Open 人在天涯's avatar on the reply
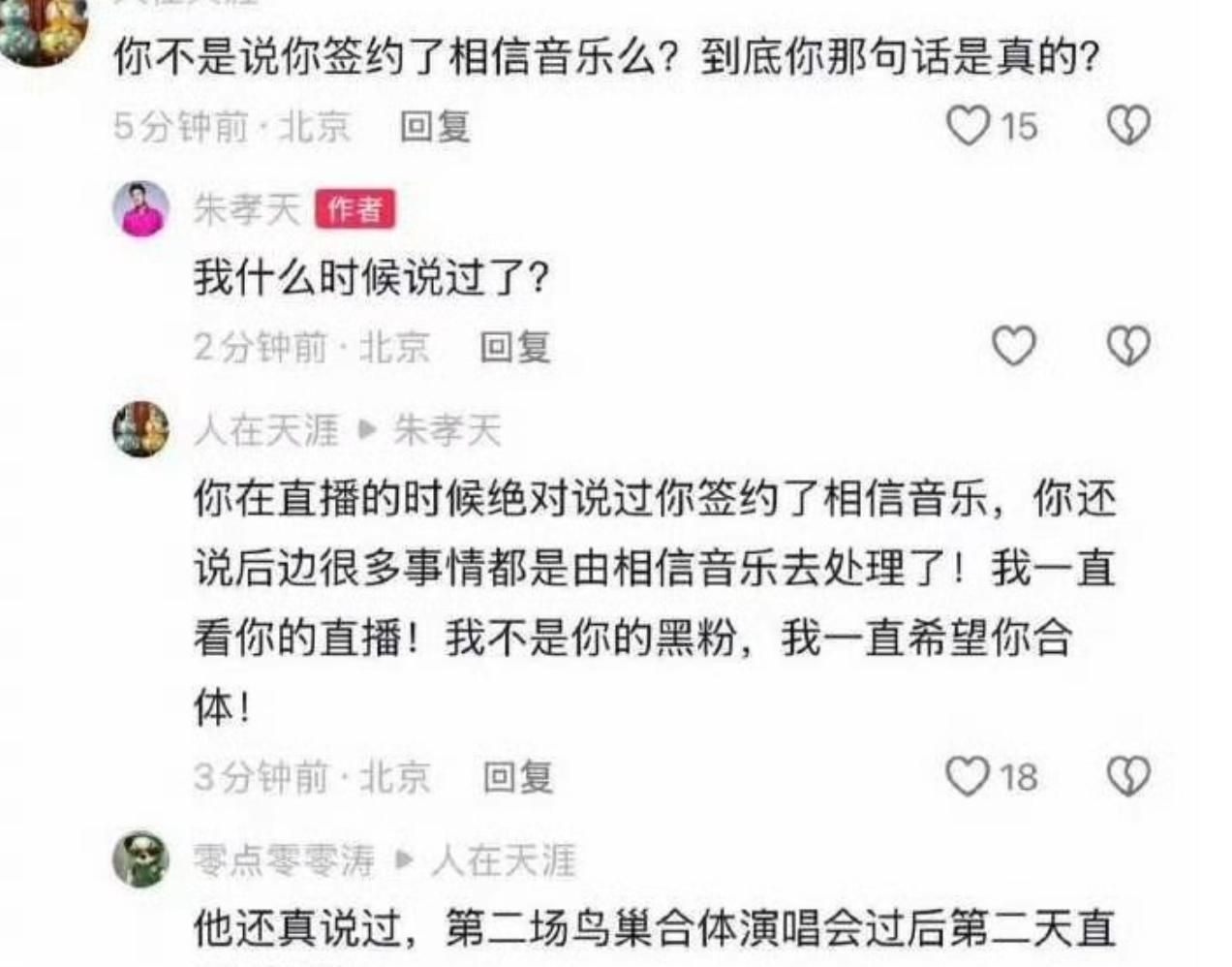 [141, 429]
